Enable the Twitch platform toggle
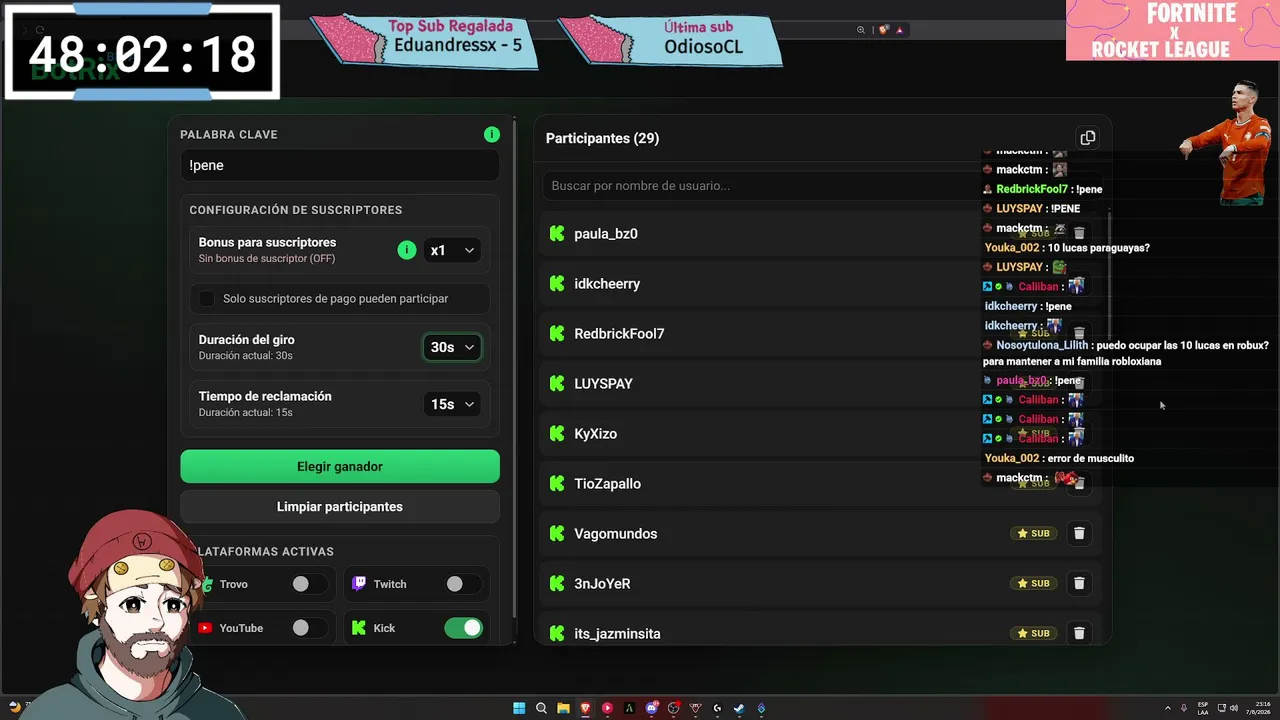The width and height of the screenshot is (1280, 720). pyautogui.click(x=463, y=584)
